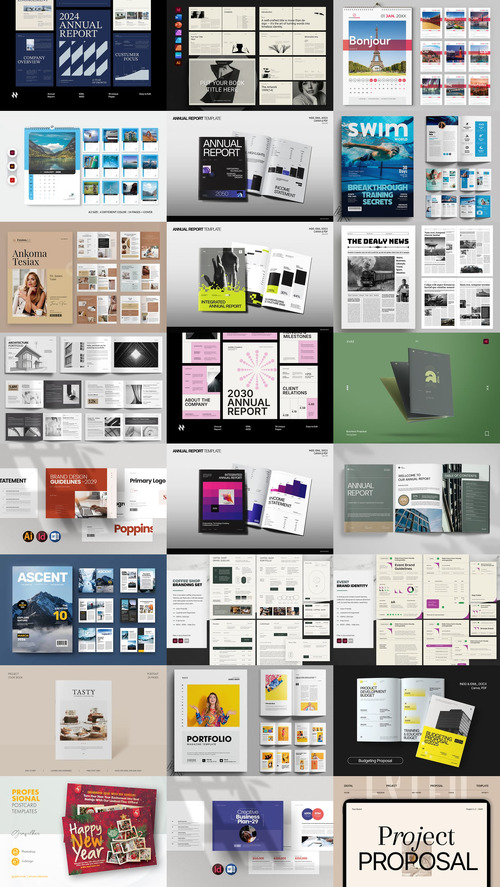Select the Architecture Portfolio brochure template
This screenshot has height=887, width=500.
point(83,387)
